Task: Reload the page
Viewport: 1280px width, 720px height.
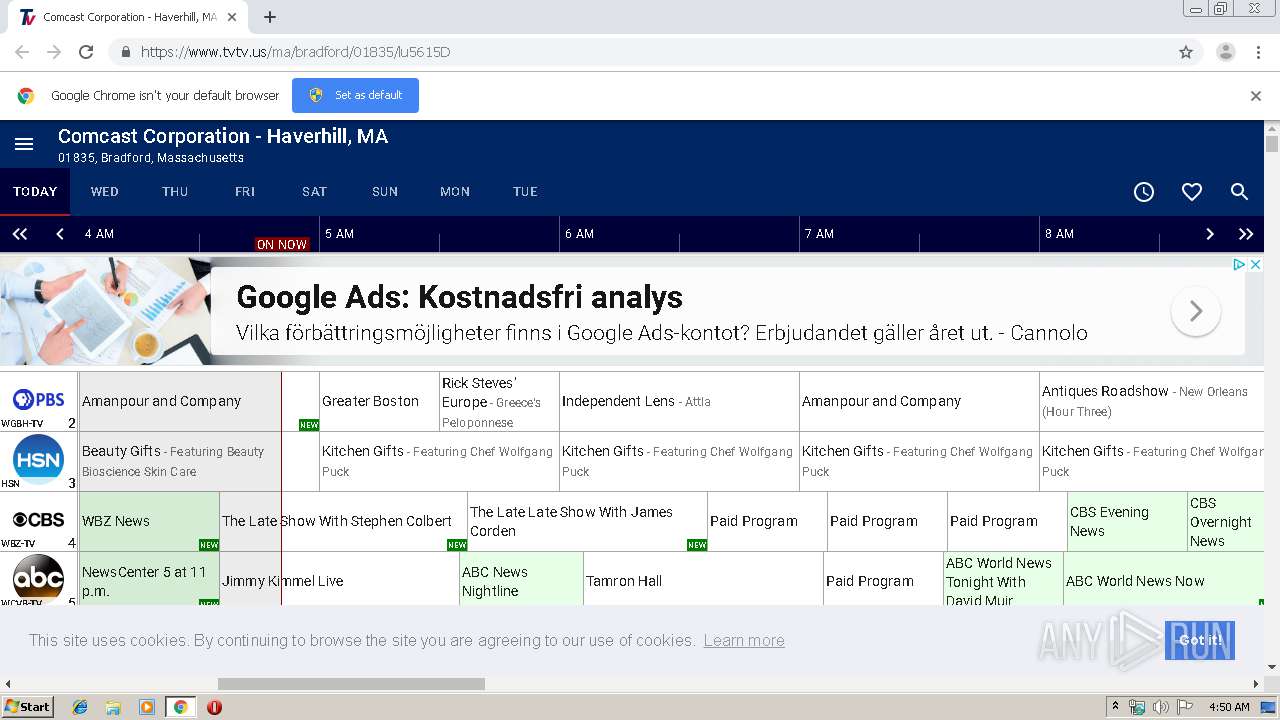Action: pos(86,52)
